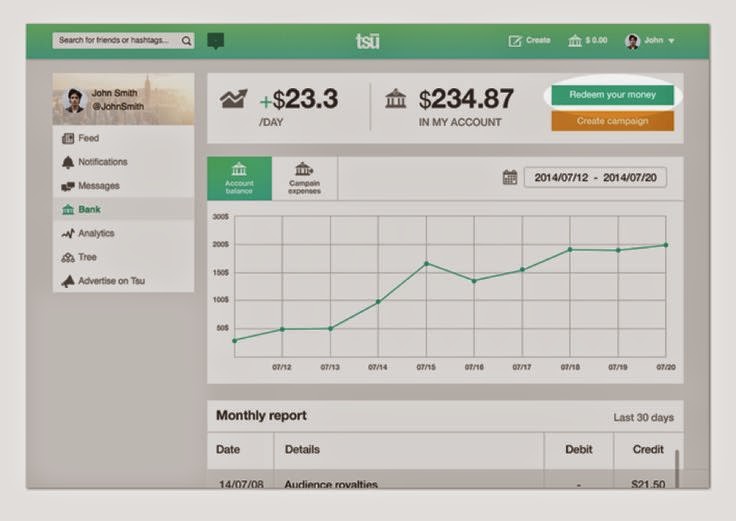The image size is (736, 521).
Task: Click the Debit column header
Action: (x=579, y=450)
